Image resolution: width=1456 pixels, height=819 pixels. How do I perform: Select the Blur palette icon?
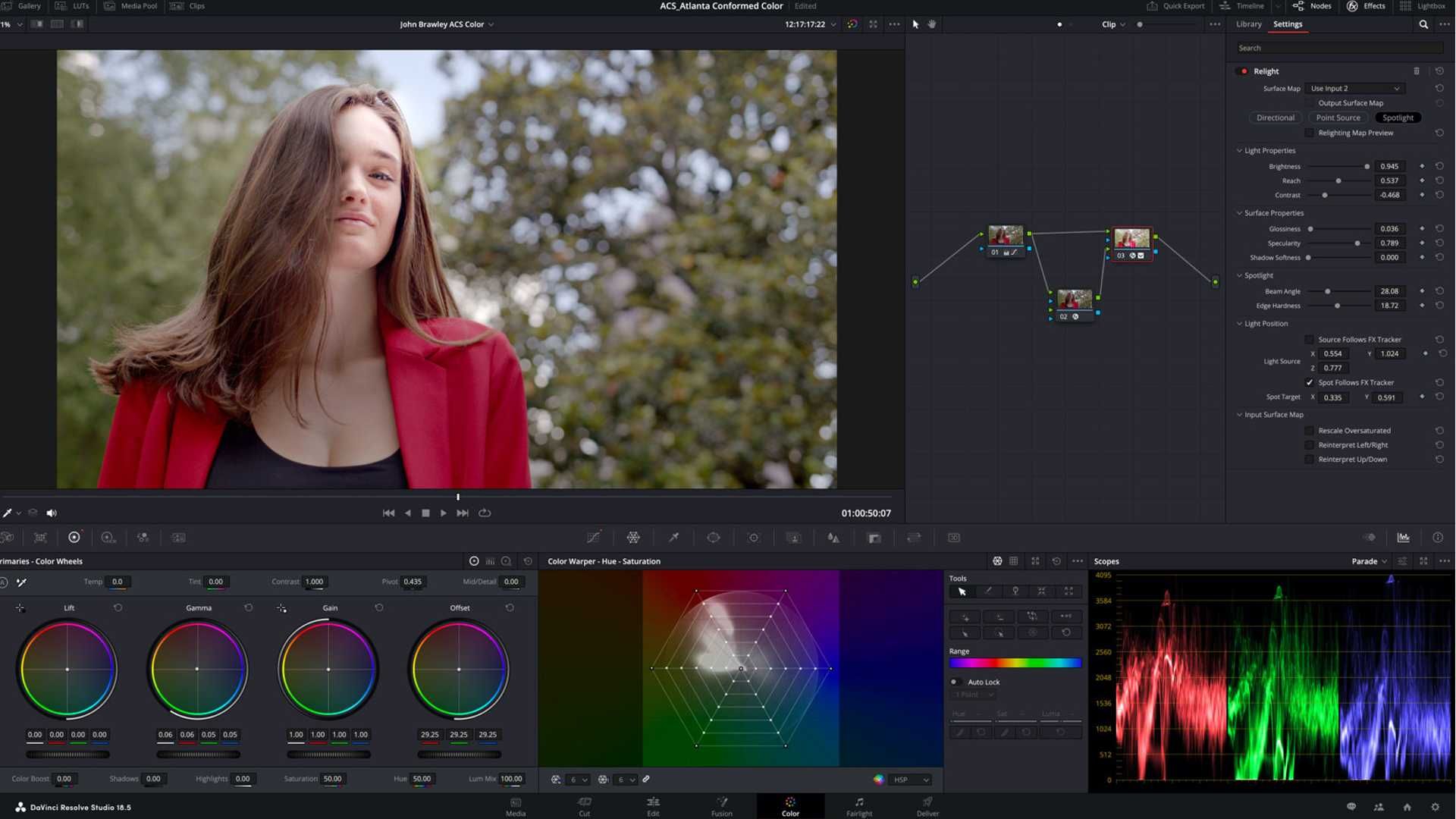(834, 537)
